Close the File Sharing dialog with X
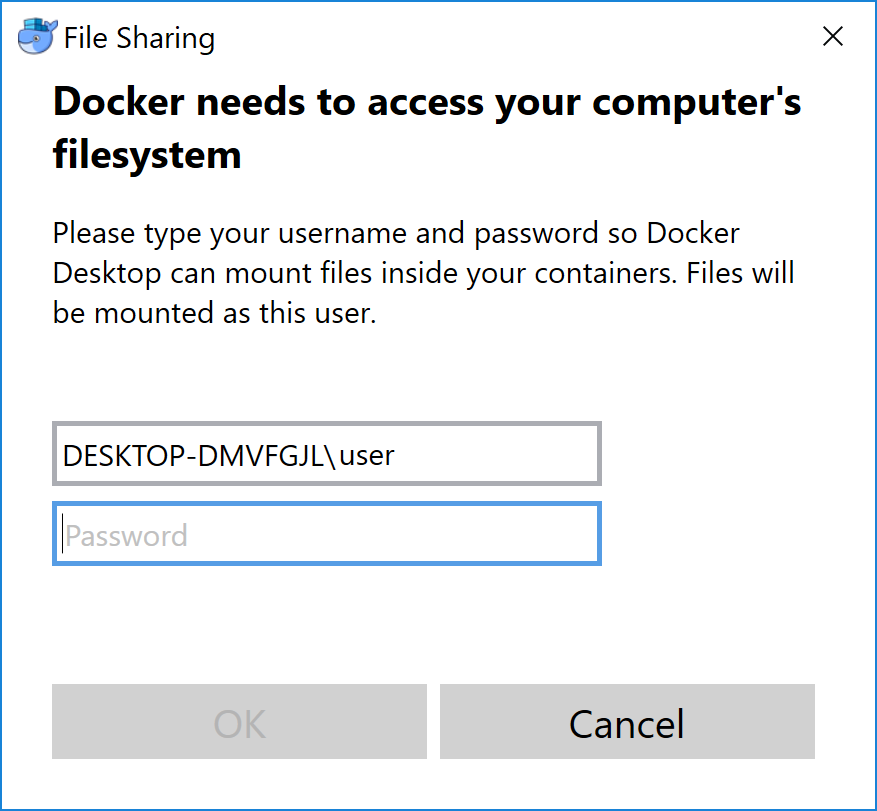Viewport: 877px width, 811px height. 832,37
